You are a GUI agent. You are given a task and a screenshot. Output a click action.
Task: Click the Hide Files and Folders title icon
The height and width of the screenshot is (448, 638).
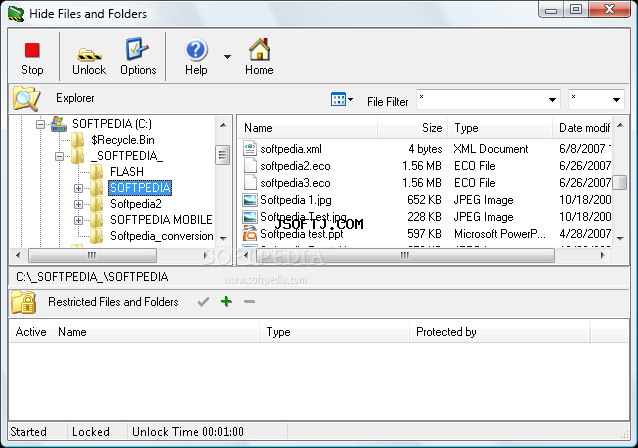point(16,14)
